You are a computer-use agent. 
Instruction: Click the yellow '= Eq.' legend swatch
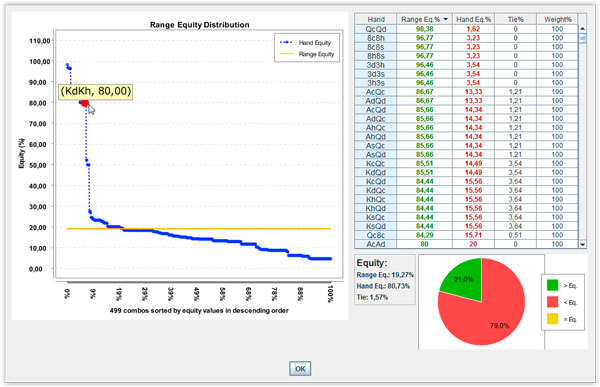[552, 318]
